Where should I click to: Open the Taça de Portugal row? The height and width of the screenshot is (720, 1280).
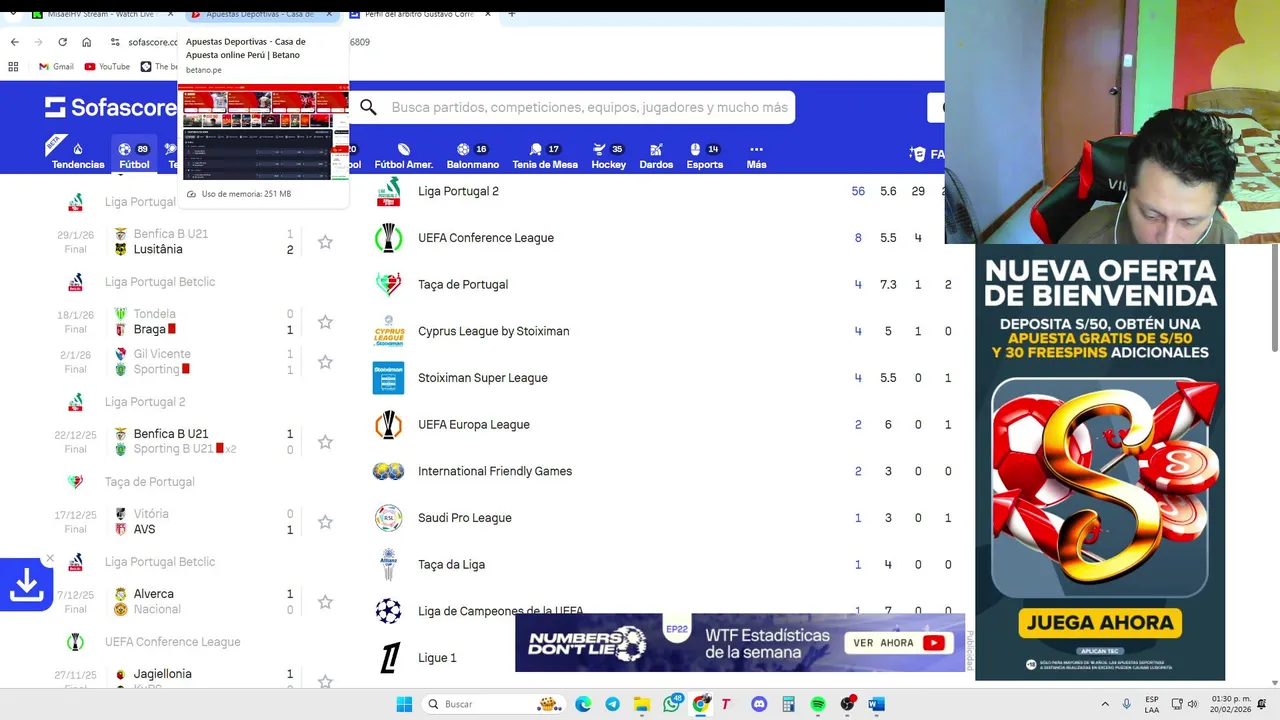click(660, 285)
